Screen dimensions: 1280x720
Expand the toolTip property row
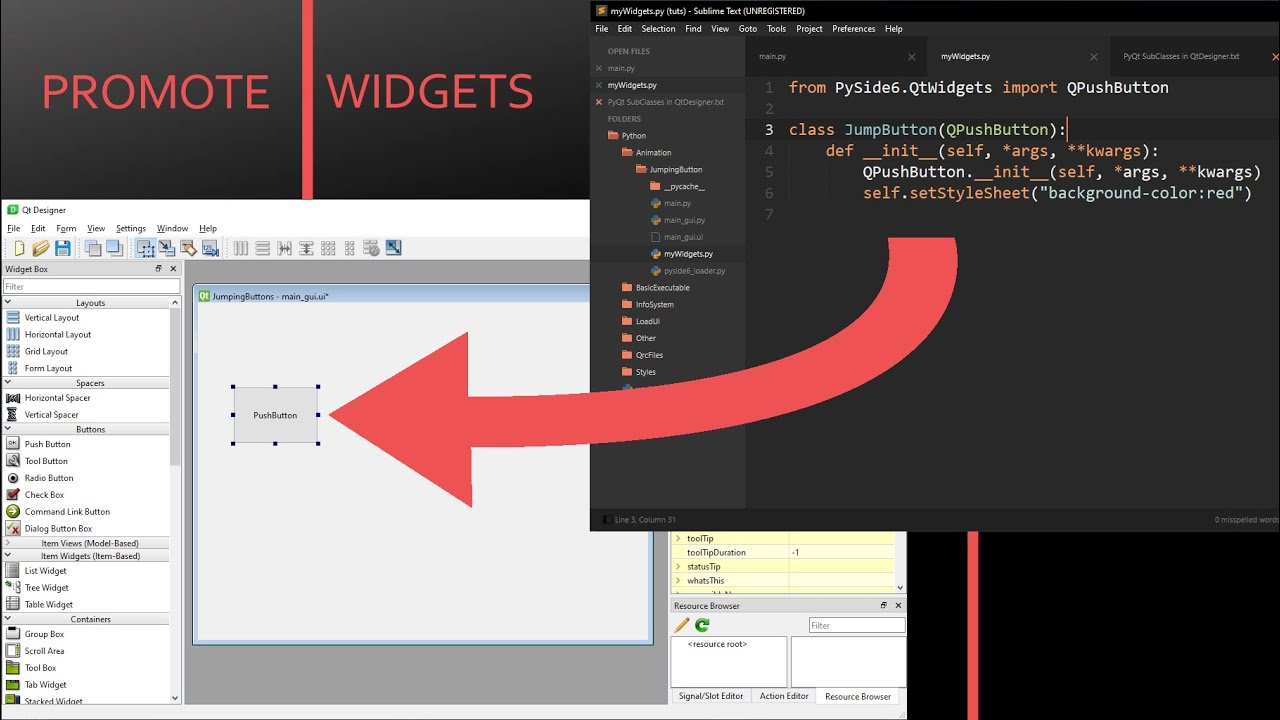tap(678, 539)
